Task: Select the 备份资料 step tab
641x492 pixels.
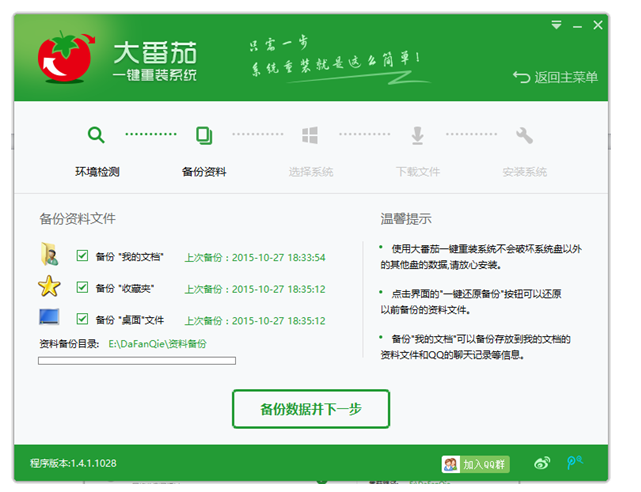Action: pos(204,172)
